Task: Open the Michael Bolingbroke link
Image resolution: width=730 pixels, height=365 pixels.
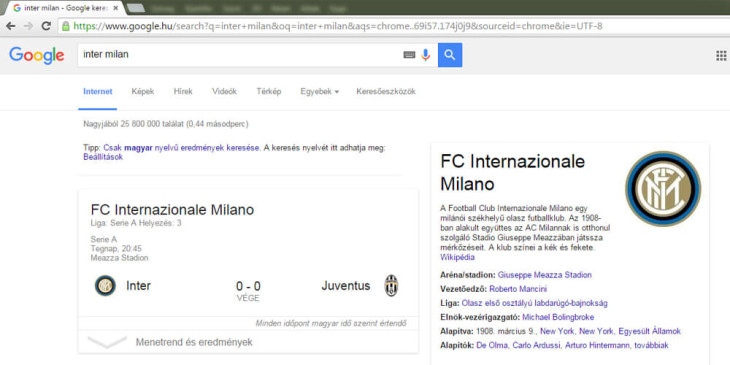Action: pyautogui.click(x=558, y=317)
